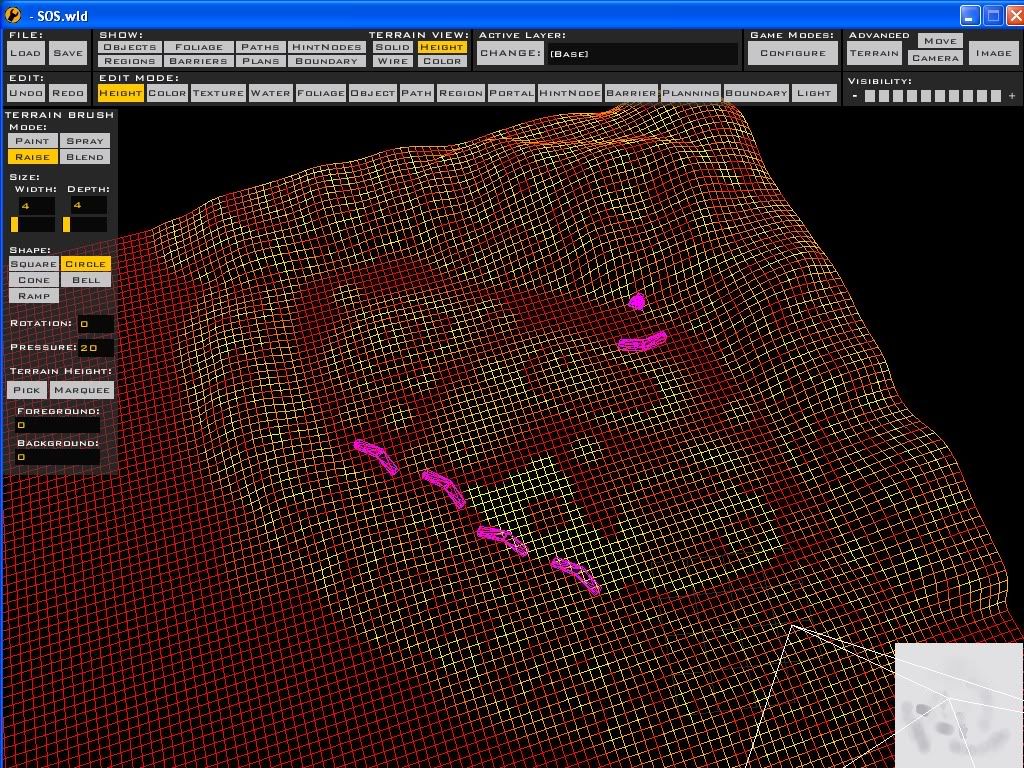Select Raise brush mode
Screen dimensions: 1024x768
[33, 157]
